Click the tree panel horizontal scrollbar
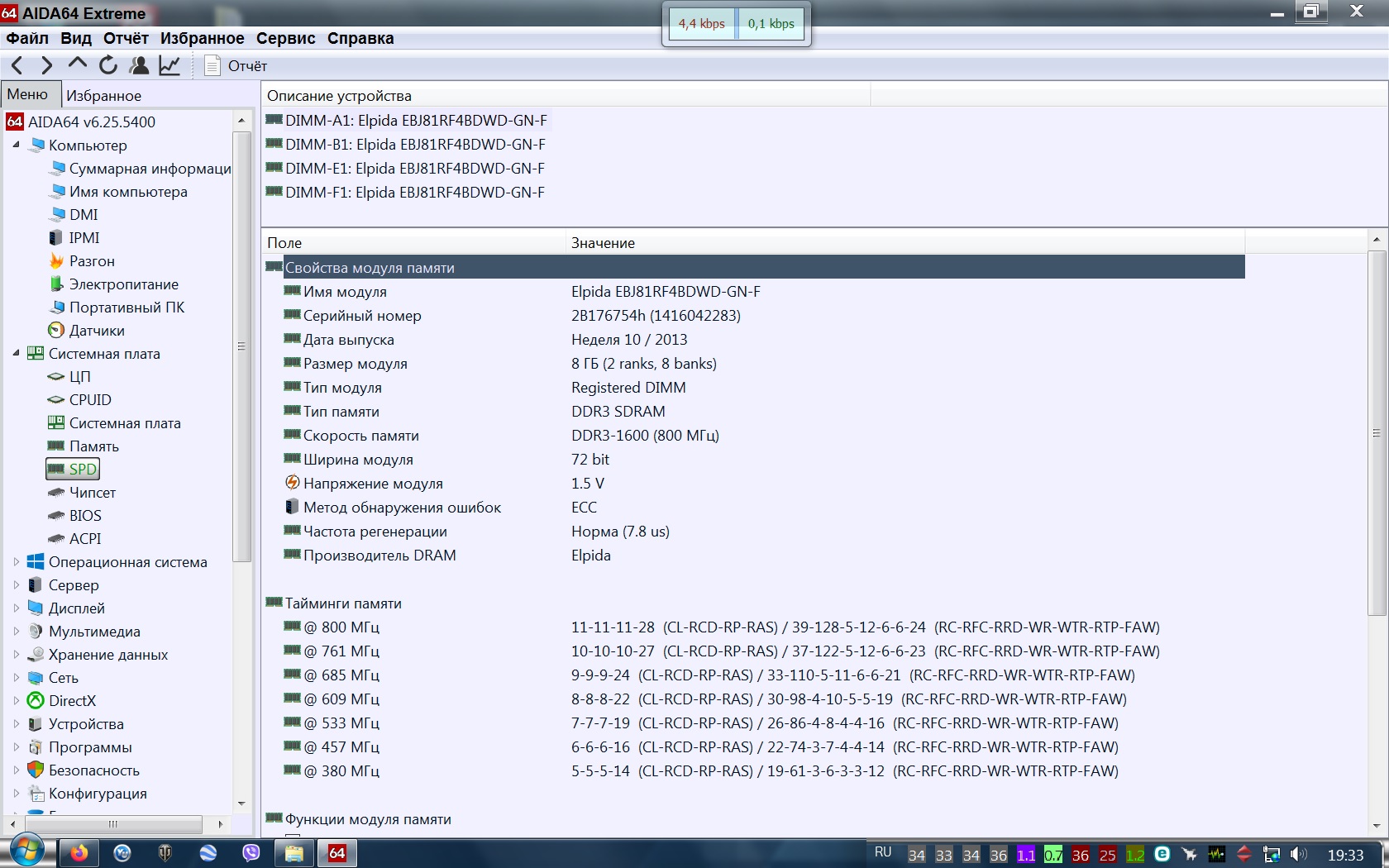The height and width of the screenshot is (868, 1389). 115,824
